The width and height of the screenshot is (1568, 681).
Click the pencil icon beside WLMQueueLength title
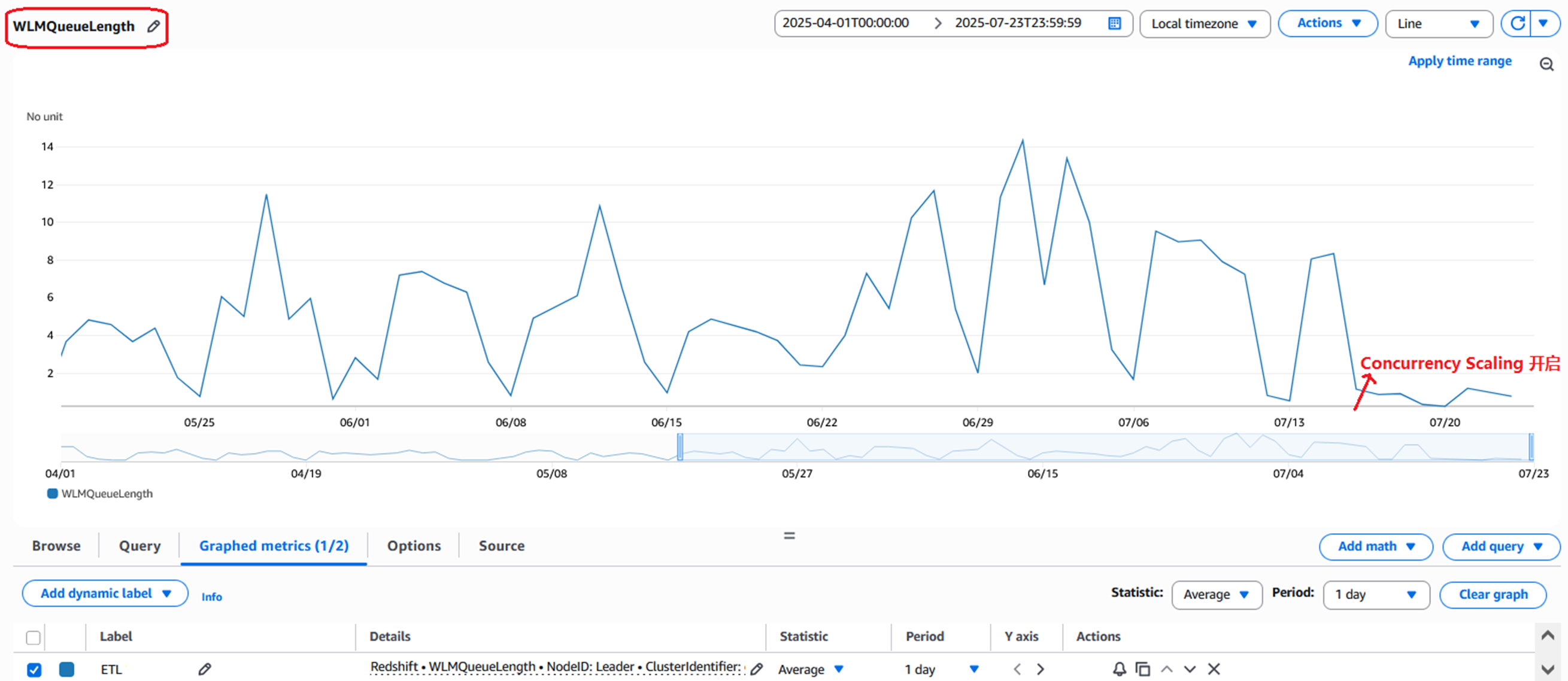tap(153, 26)
